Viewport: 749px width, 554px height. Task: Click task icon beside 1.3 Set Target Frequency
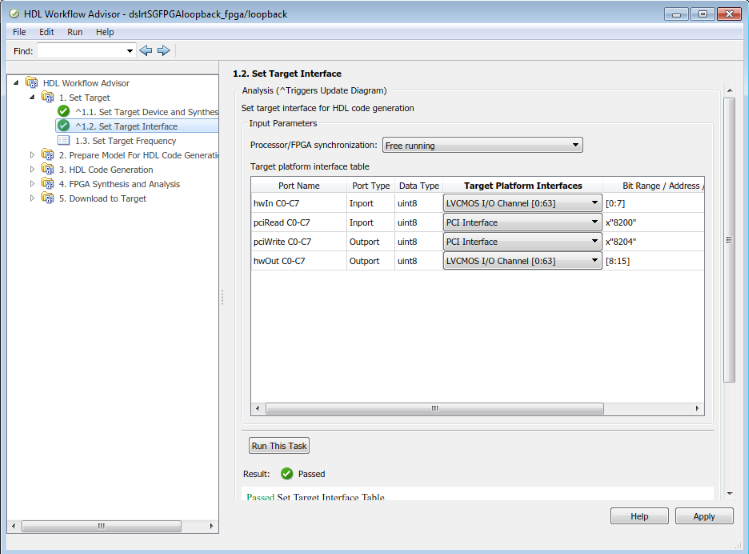[x=64, y=140]
